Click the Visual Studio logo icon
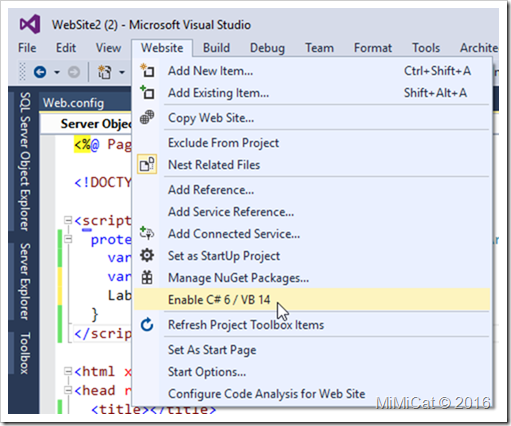511x426 pixels. click(x=30, y=24)
